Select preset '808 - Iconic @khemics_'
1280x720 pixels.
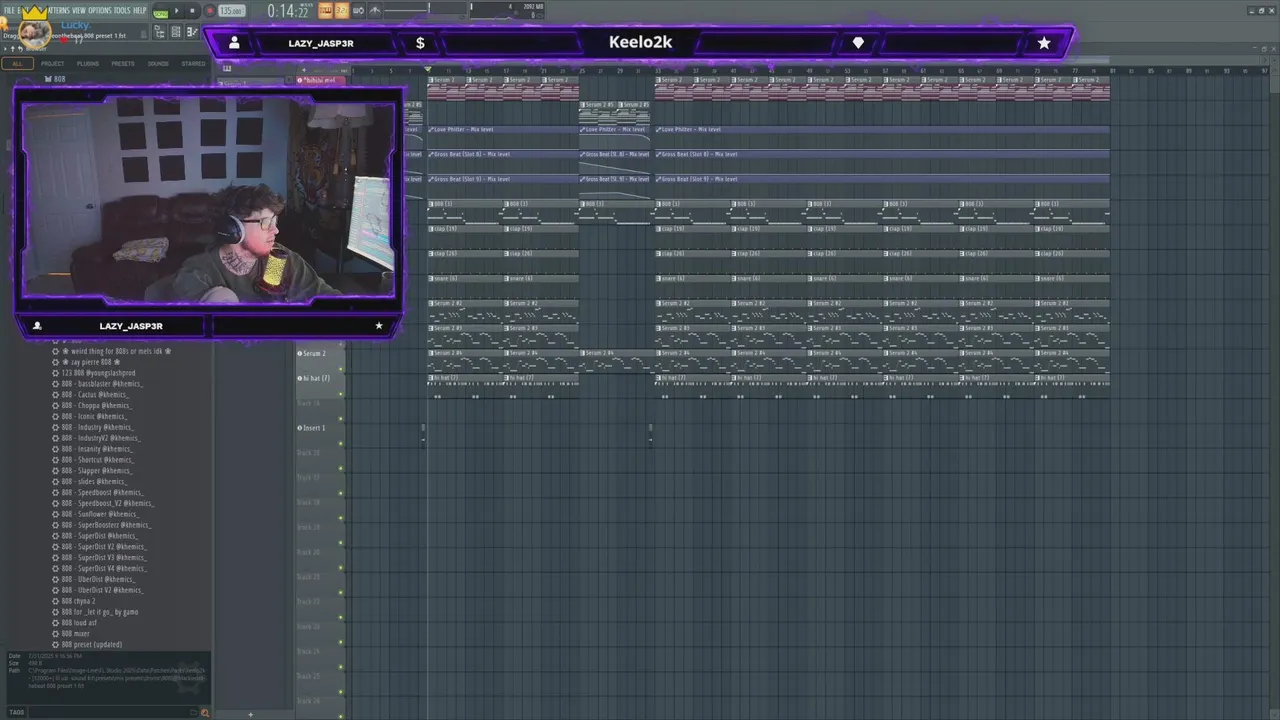[93, 416]
